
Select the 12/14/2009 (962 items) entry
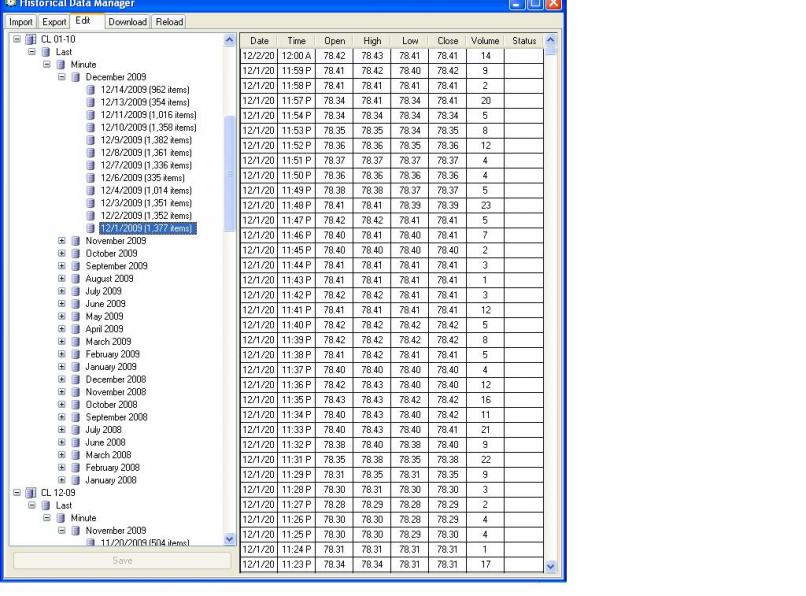pyautogui.click(x=145, y=89)
